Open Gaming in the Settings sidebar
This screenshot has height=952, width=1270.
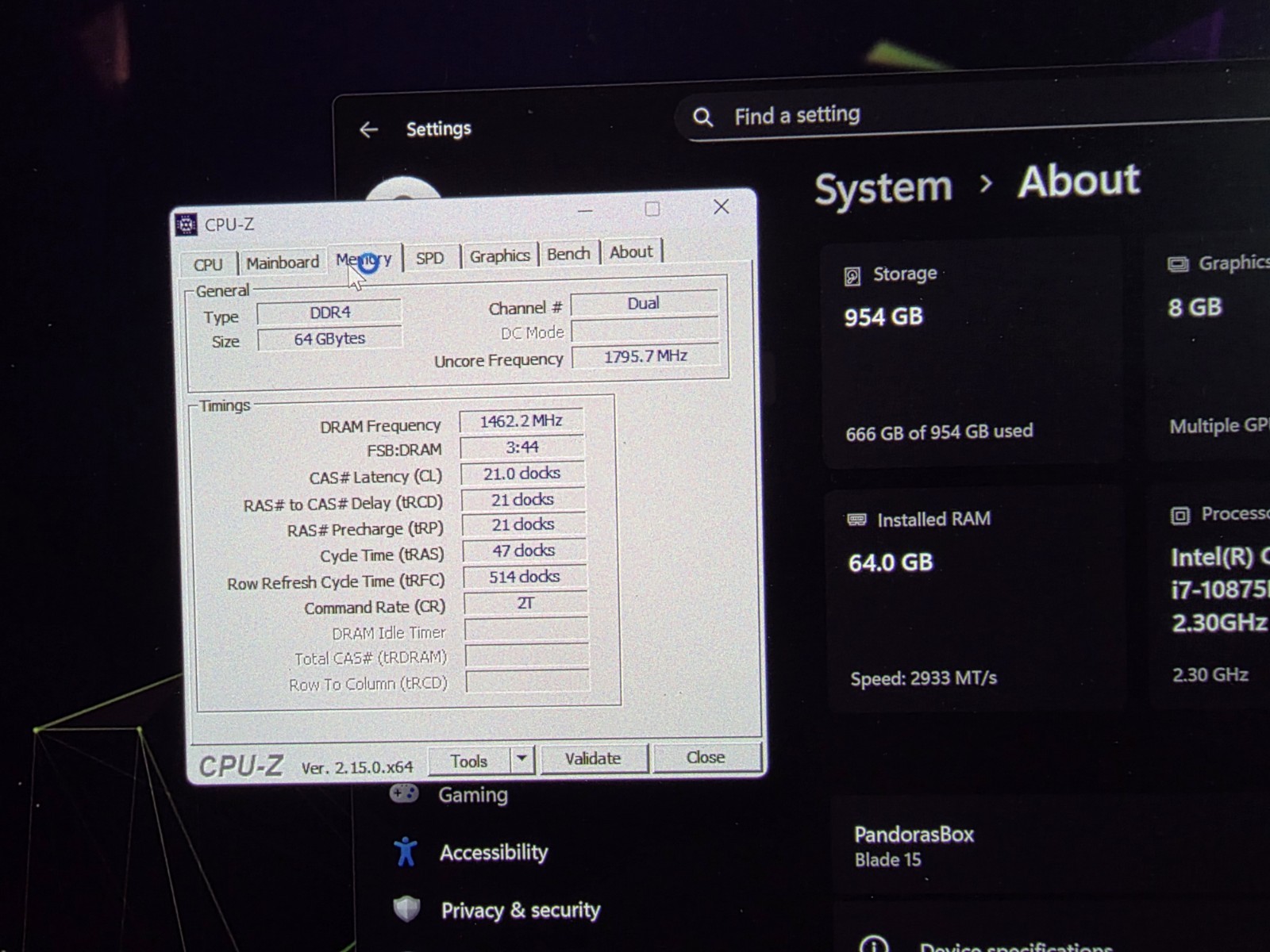tap(473, 795)
